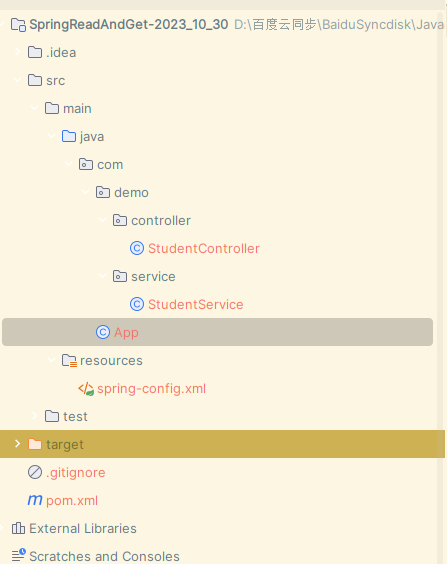Collapse the controller package
Image resolution: width=447 pixels, height=564 pixels.
[102, 220]
